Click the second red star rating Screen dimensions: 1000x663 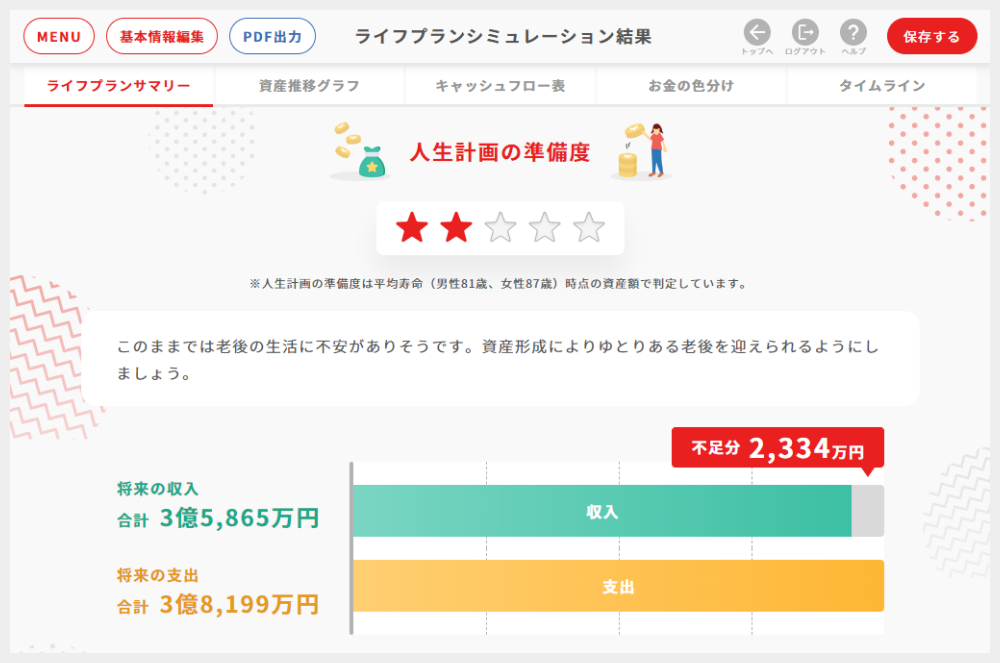456,228
